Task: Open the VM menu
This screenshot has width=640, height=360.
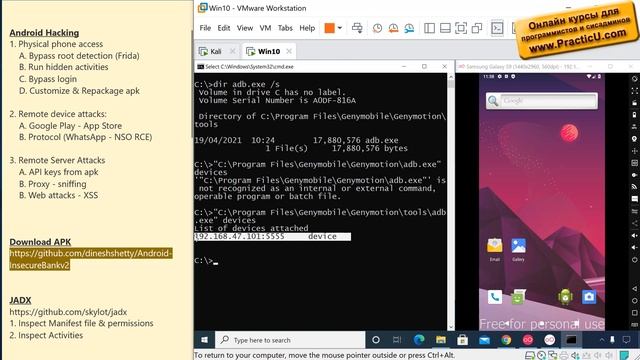Action: point(265,28)
